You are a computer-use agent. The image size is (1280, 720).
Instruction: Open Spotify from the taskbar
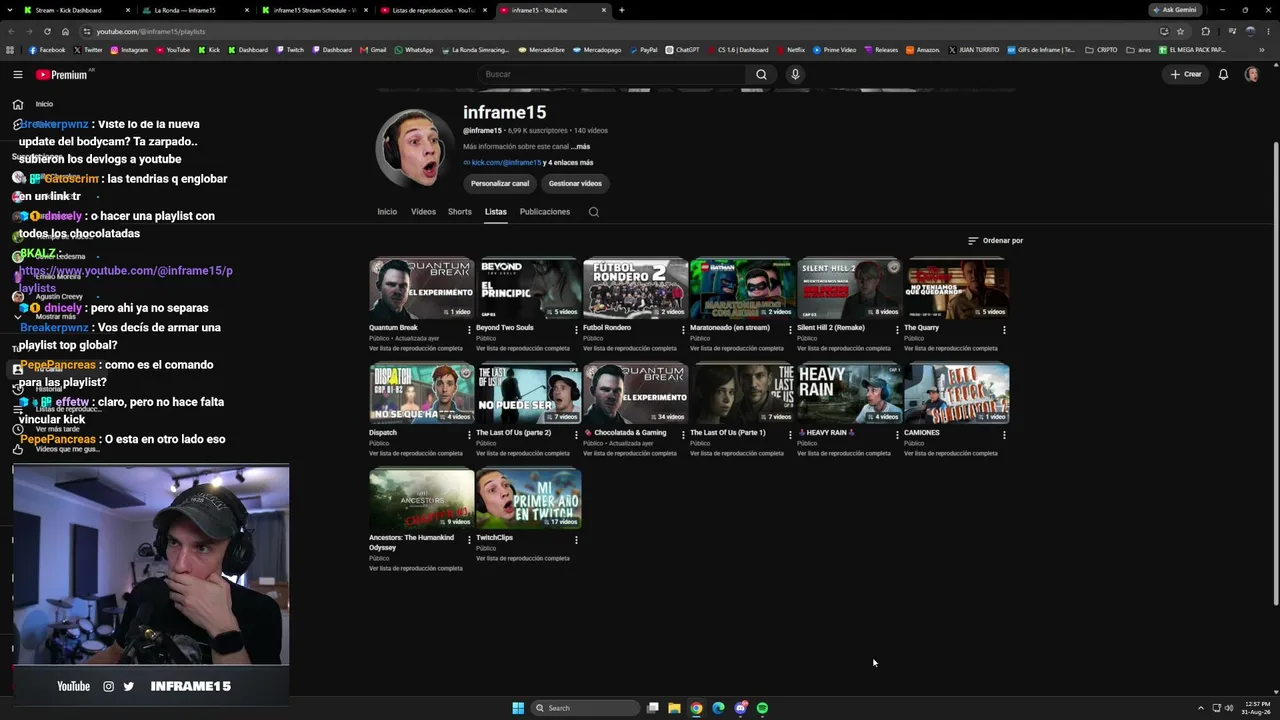762,708
